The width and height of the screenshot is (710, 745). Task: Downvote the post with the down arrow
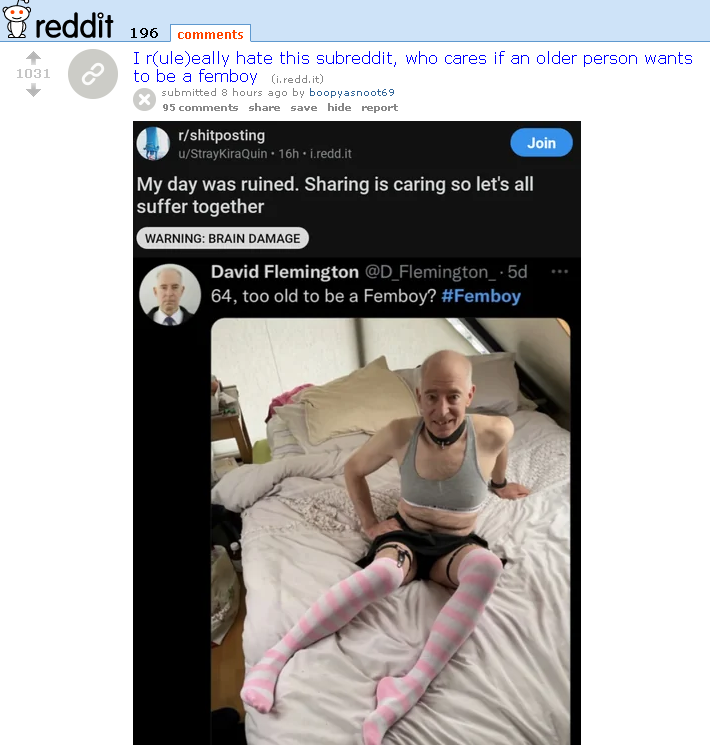[x=33, y=90]
